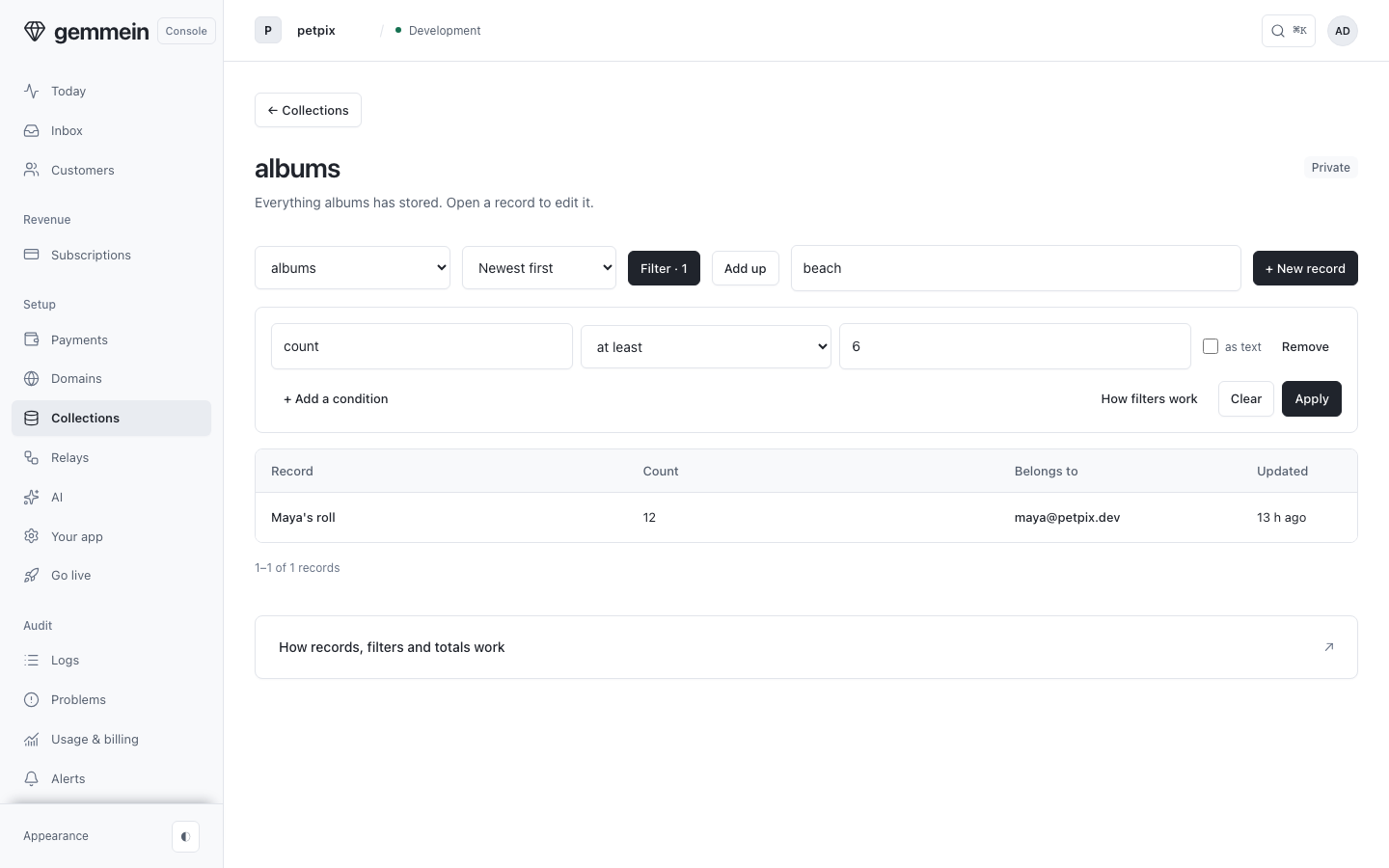
Task: Click the Add up button
Action: coord(745,268)
